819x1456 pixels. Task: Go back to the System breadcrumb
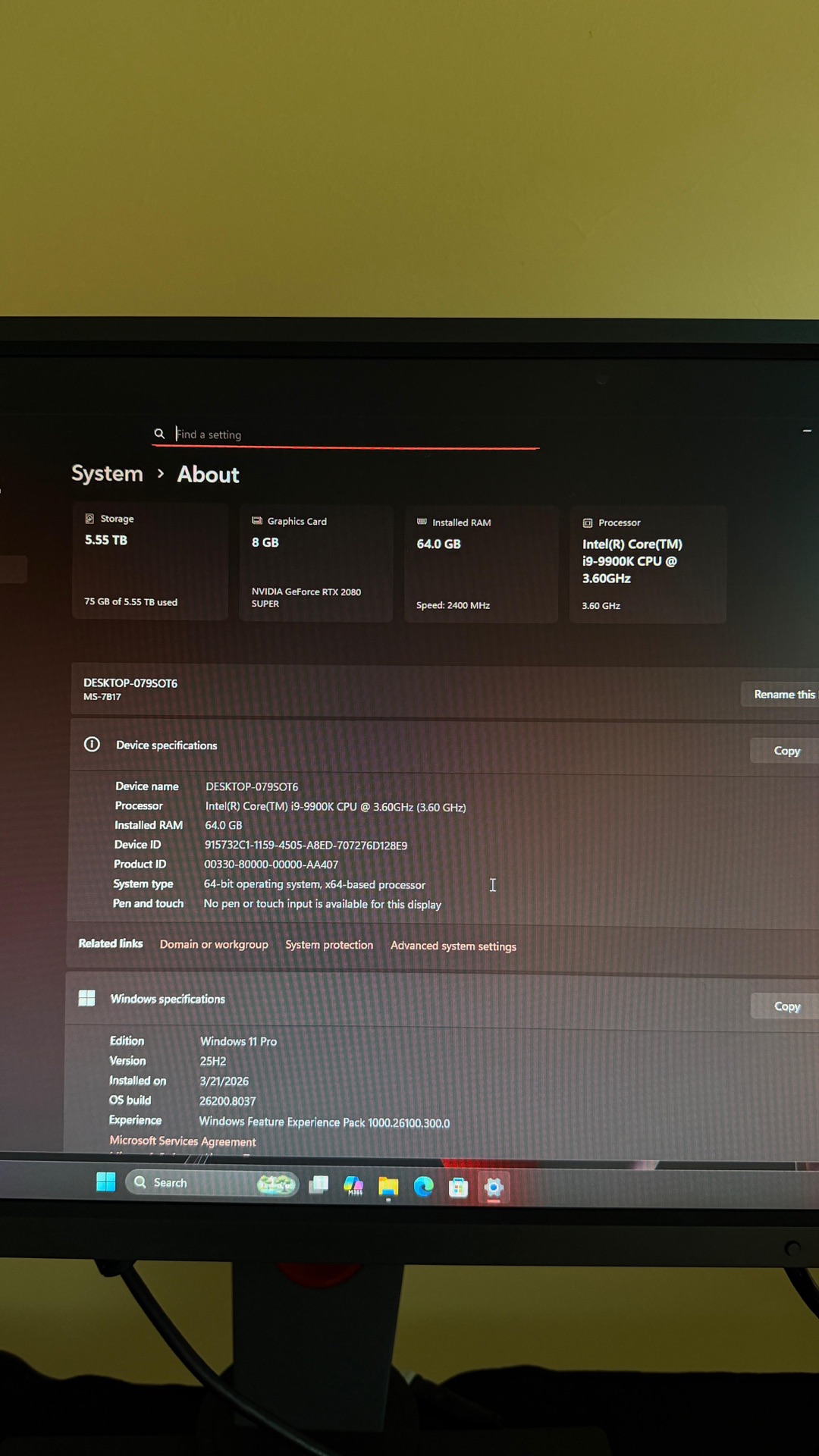point(107,473)
